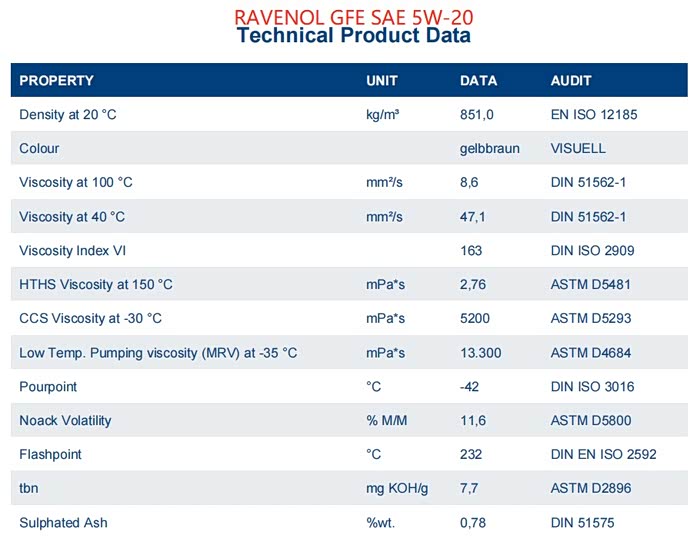Viewport: 700px width, 545px height.
Task: Select the DIN EN ISO 2592 flashpoint standard
Action: [x=603, y=455]
